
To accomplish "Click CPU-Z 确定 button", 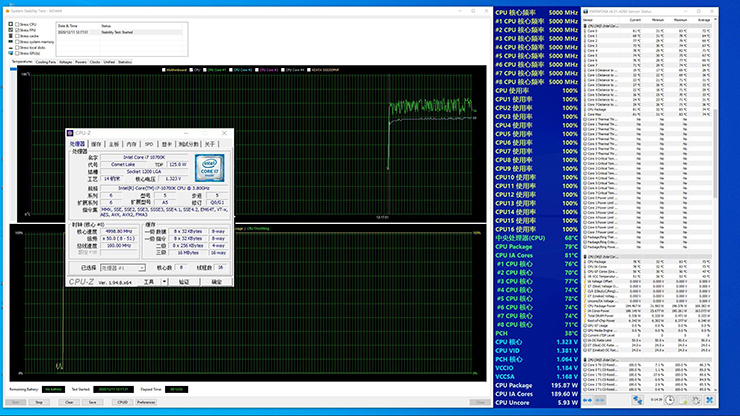I will pos(216,282).
